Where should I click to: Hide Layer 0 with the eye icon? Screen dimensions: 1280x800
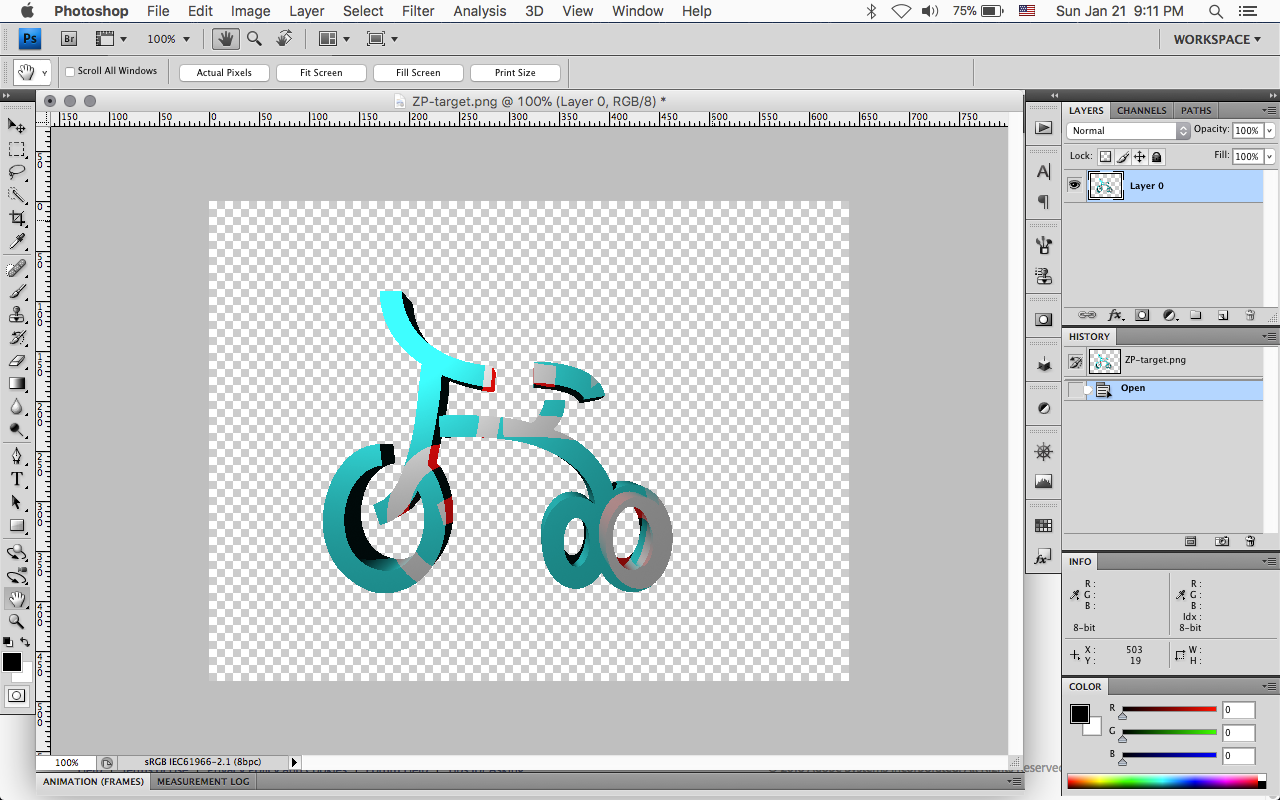pyautogui.click(x=1074, y=185)
